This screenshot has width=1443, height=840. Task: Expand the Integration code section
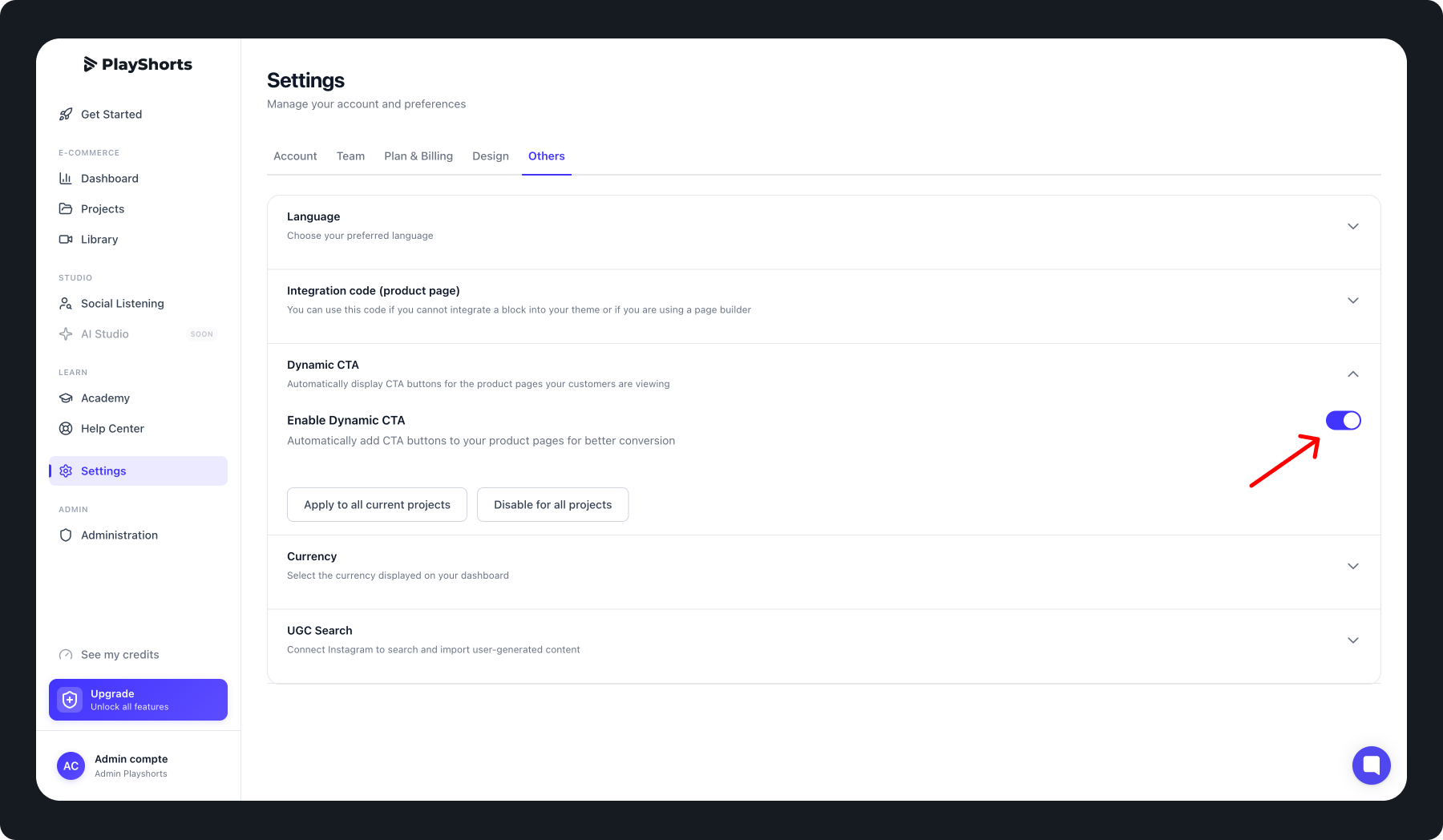tap(1352, 301)
